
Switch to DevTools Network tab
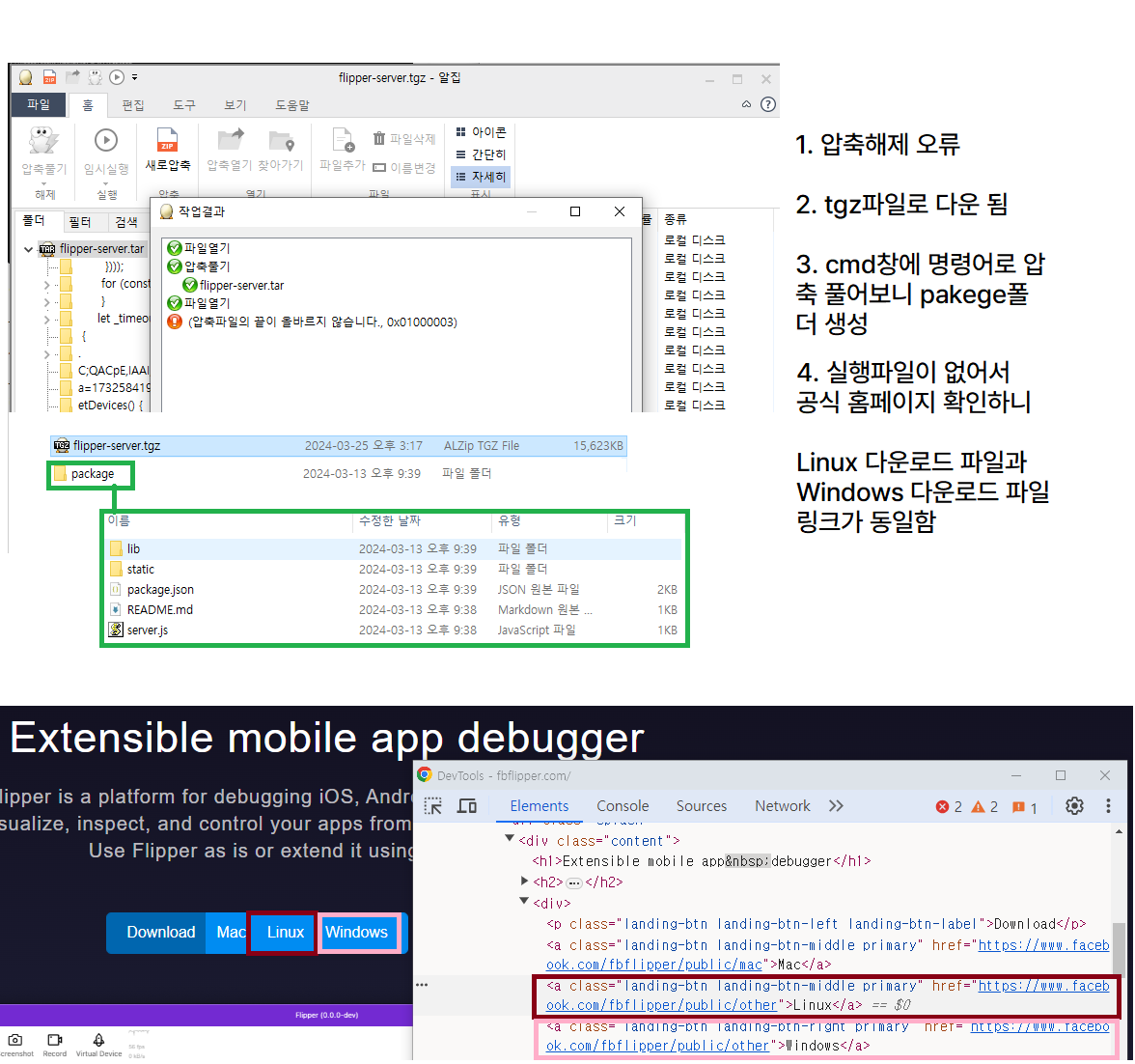click(x=783, y=806)
